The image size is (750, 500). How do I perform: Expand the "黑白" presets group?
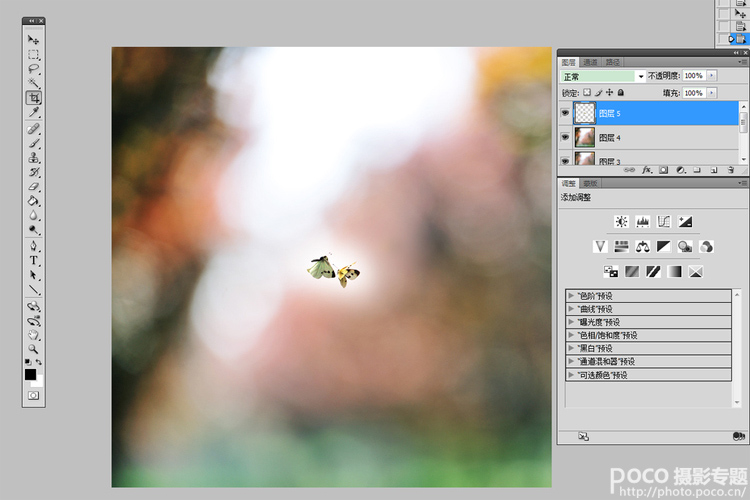[x=571, y=348]
